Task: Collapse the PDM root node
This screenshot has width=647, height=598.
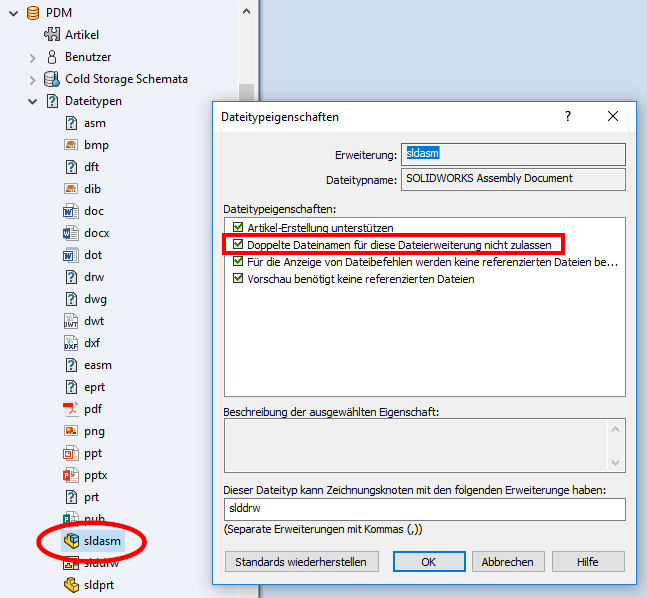Action: [x=13, y=13]
